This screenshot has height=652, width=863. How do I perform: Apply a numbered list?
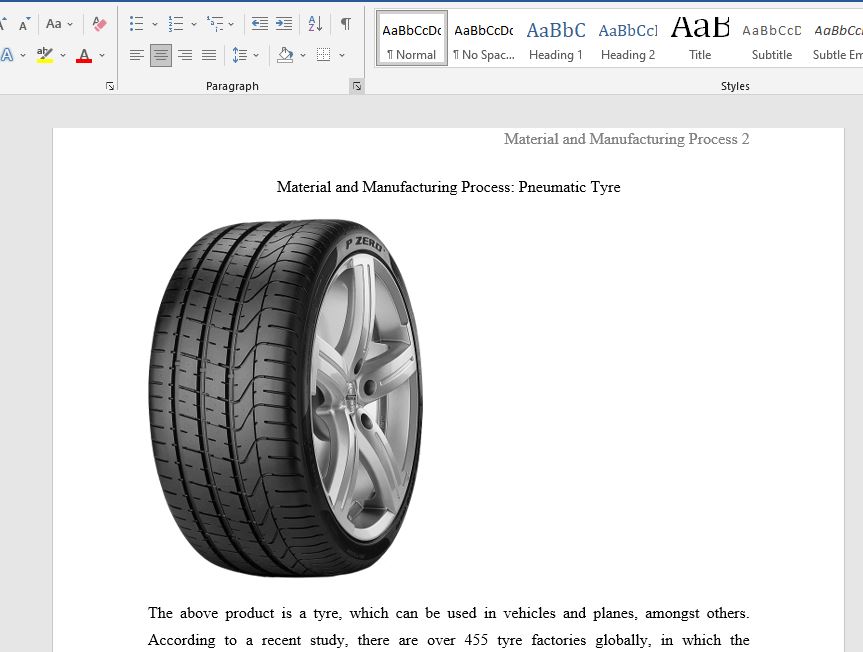tap(176, 24)
